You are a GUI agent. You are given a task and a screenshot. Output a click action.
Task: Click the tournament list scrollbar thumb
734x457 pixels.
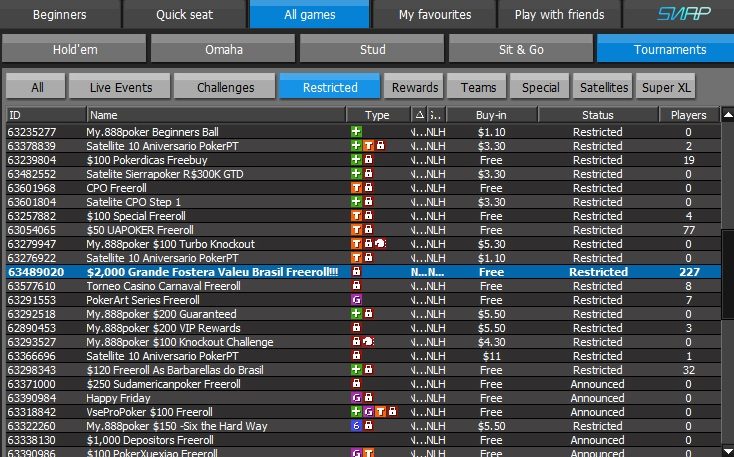coord(728,274)
